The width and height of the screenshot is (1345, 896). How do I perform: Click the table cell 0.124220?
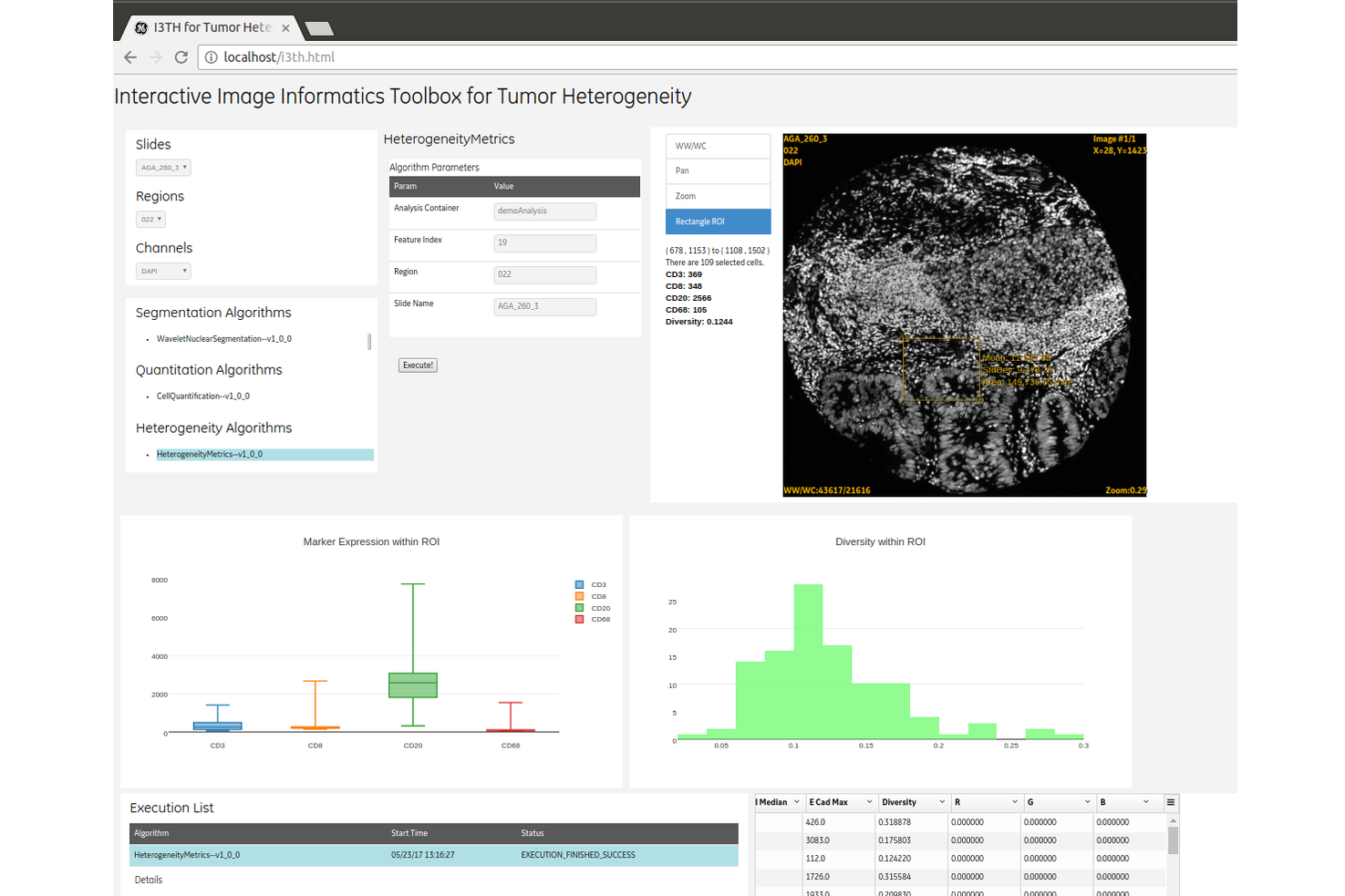912,859
